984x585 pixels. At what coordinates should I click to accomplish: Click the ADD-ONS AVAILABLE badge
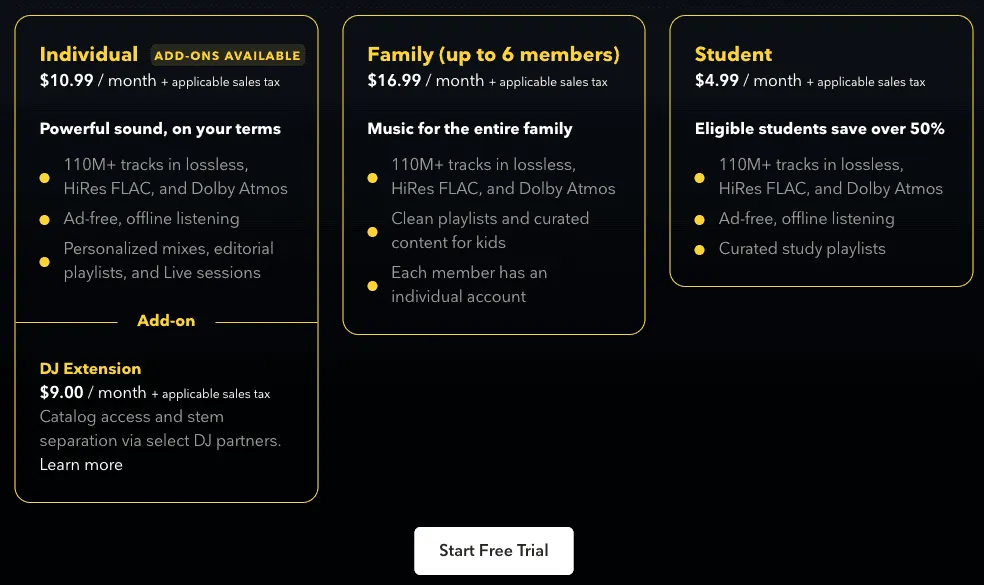click(226, 55)
